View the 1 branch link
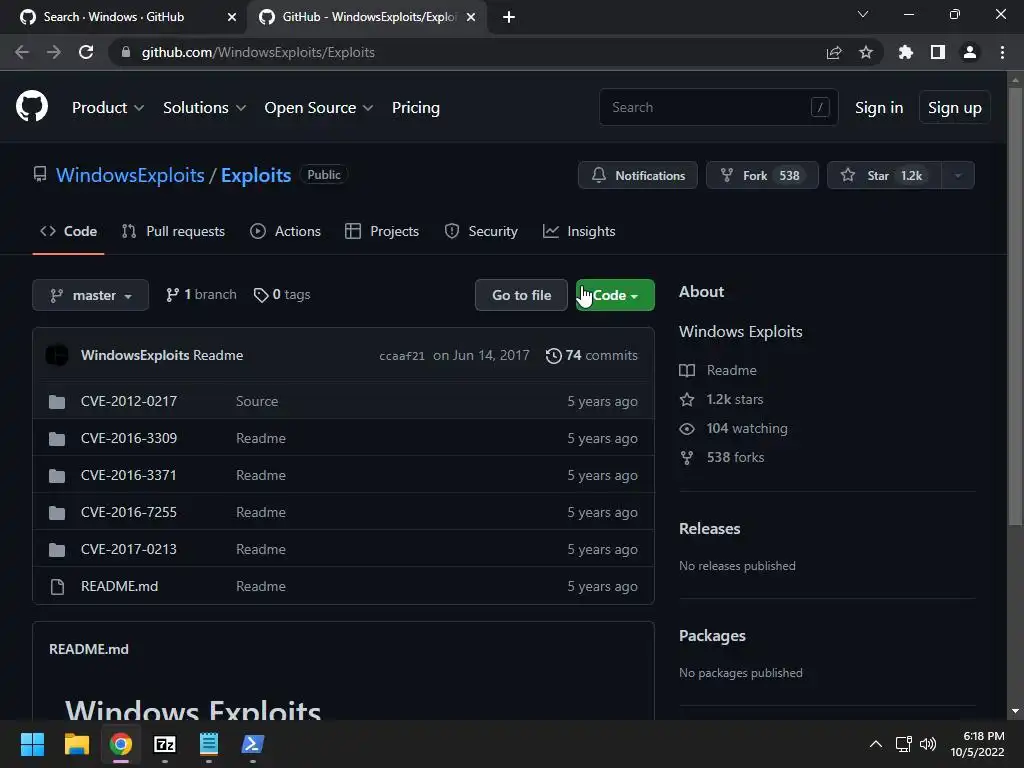Viewport: 1024px width, 768px height. pos(201,295)
